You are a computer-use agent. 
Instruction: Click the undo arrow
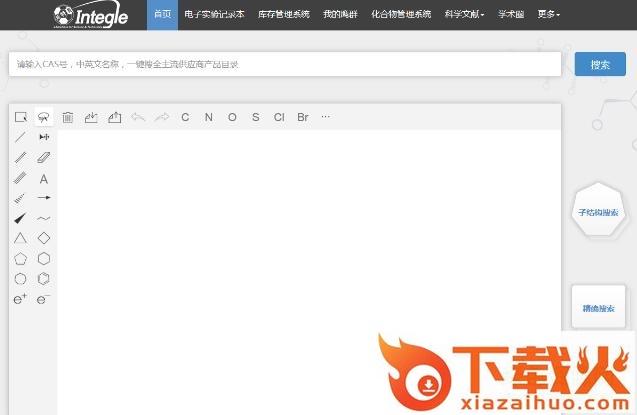(x=138, y=117)
